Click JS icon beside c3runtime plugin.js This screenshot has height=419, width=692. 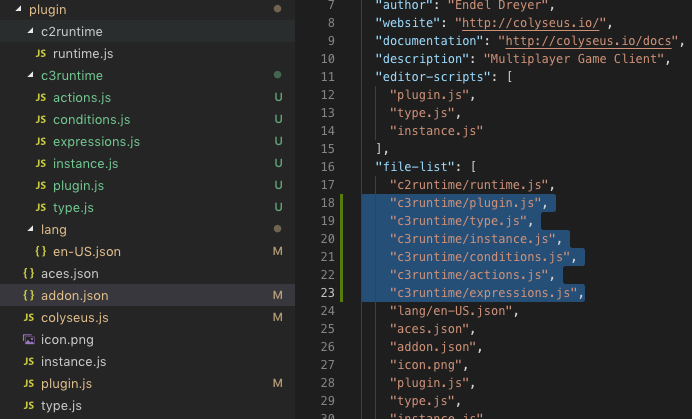[41, 185]
